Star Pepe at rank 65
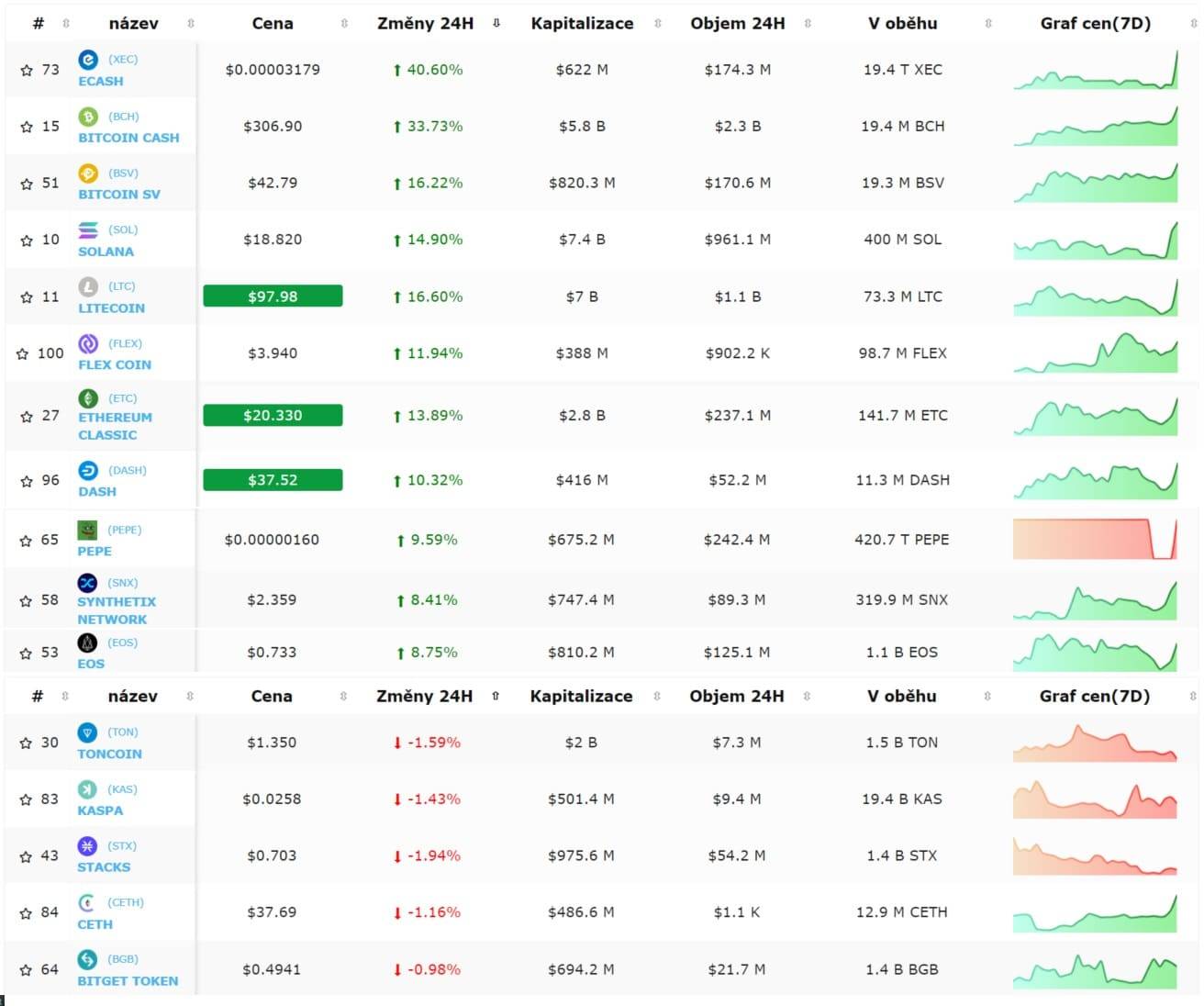Screen dimensions: 1204x1006 26,541
